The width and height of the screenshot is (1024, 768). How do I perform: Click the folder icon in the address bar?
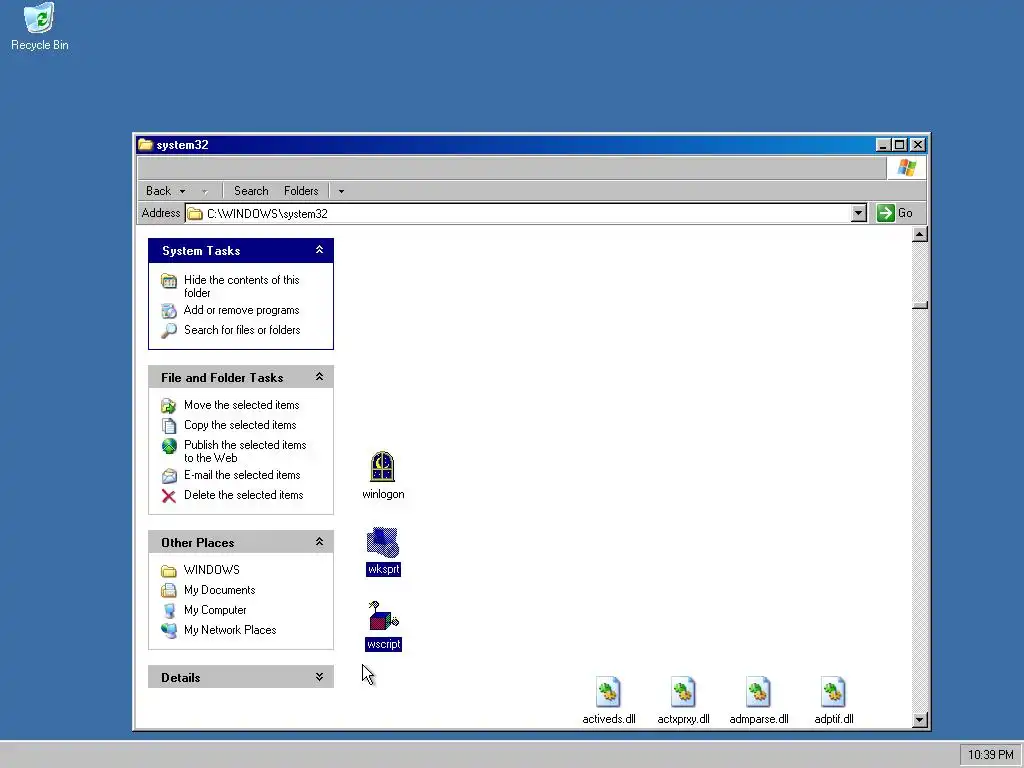195,214
